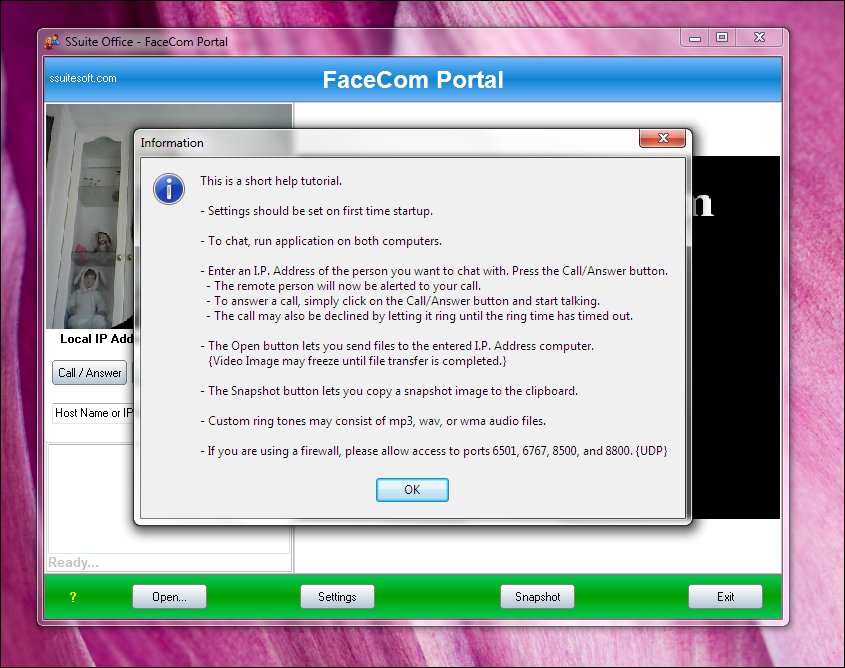
Task: Focus the Host Name or IP input field
Action: pos(93,413)
